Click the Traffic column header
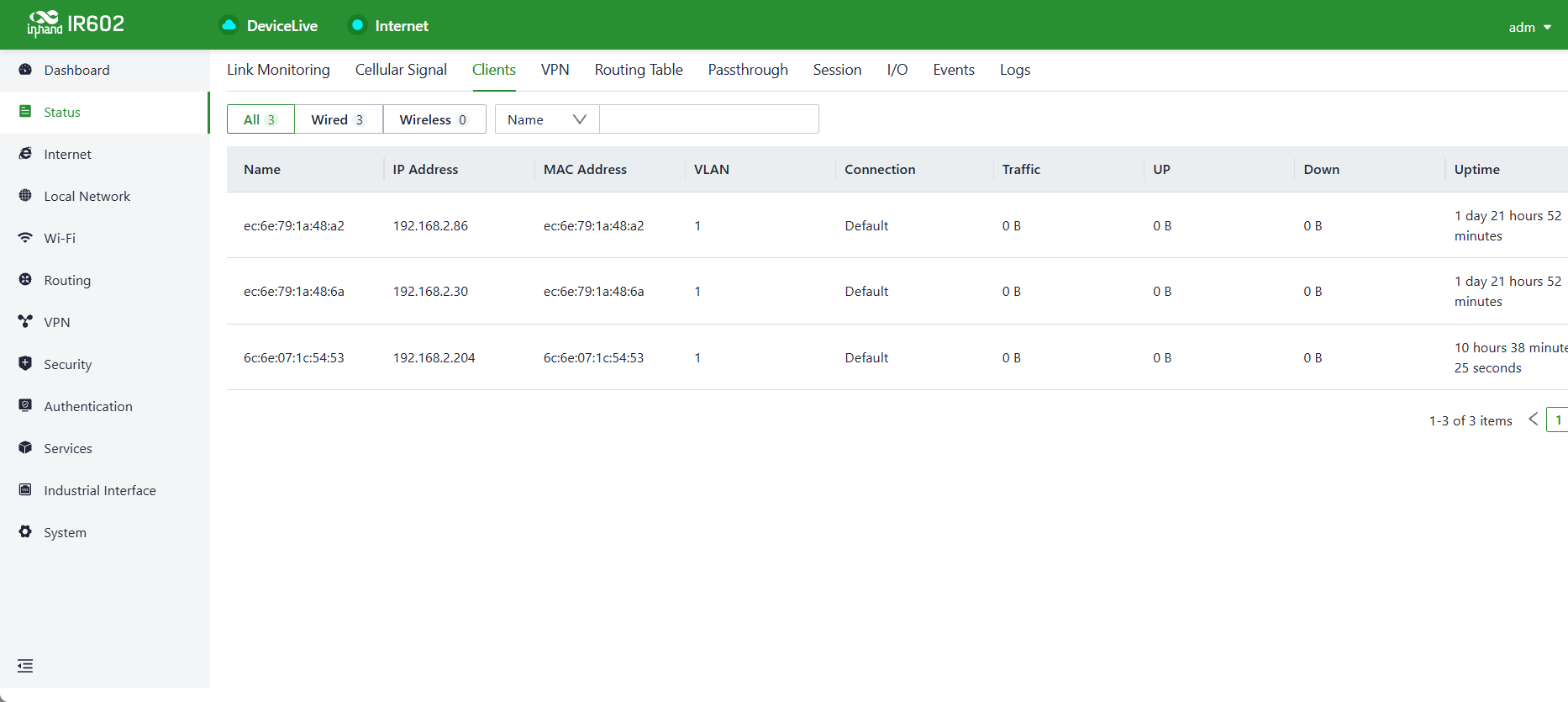The image size is (1568, 702). 1021,169
